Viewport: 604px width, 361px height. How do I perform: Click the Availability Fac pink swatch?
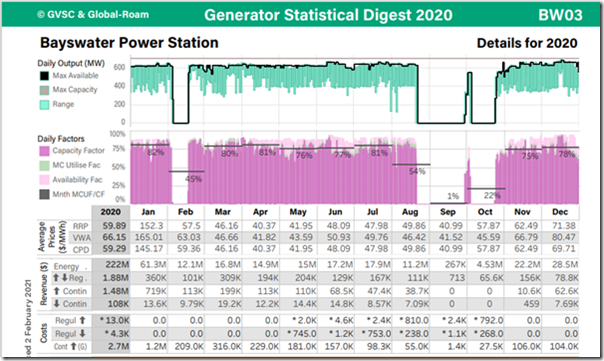pyautogui.click(x=44, y=180)
